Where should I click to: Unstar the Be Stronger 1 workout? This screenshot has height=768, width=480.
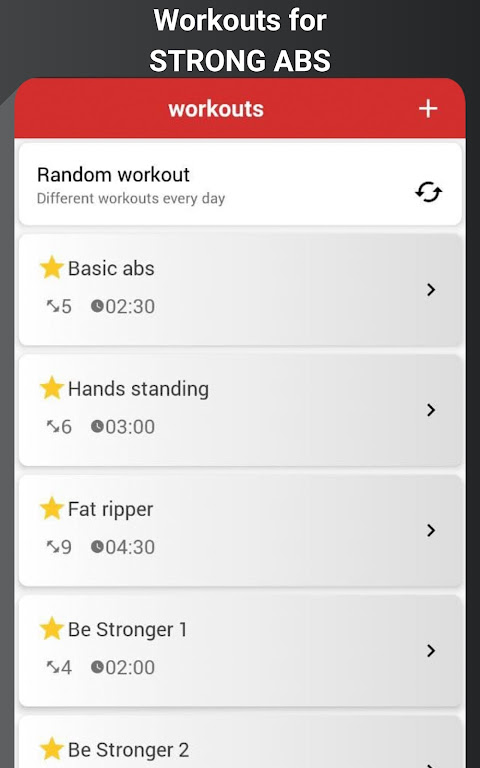click(52, 629)
